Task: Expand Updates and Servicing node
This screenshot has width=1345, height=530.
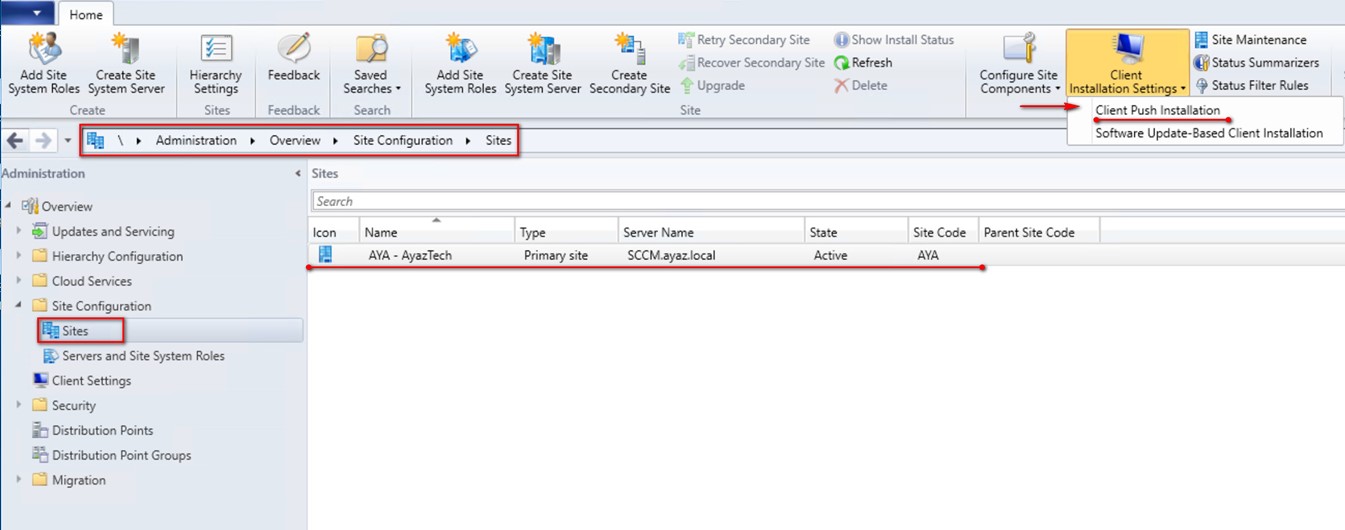Action: tap(18, 231)
